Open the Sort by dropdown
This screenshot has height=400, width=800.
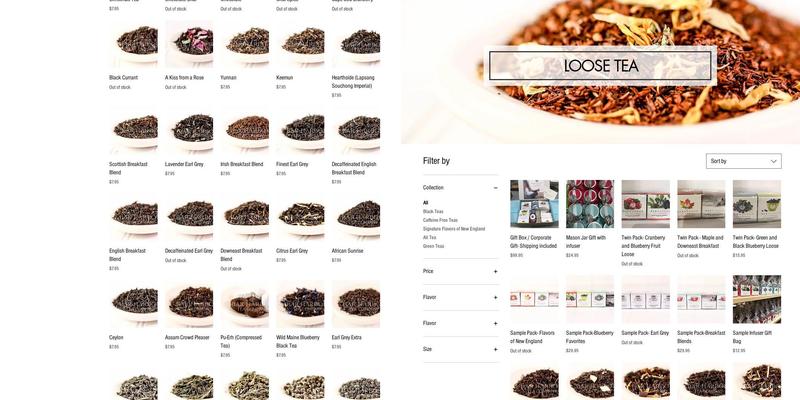click(x=743, y=161)
